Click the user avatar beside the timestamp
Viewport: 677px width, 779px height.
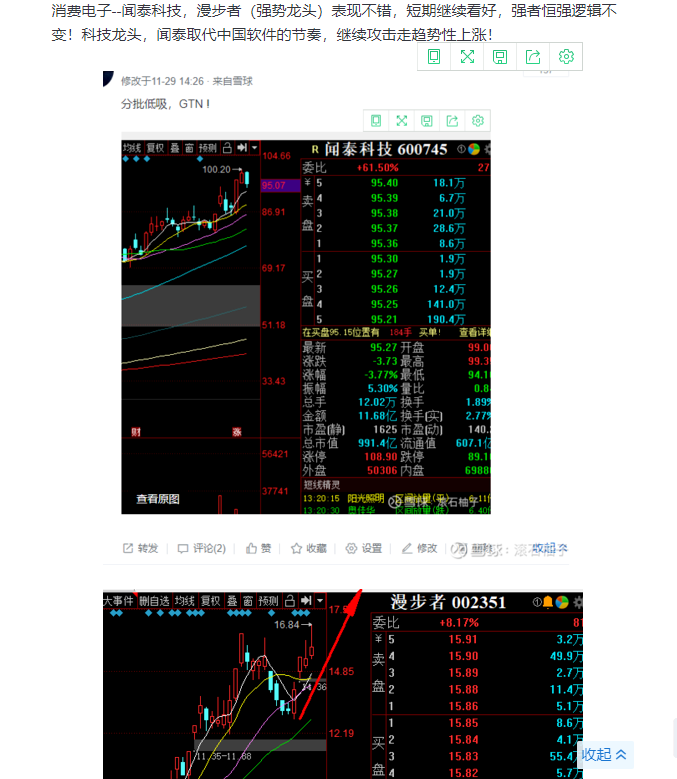(x=108, y=79)
